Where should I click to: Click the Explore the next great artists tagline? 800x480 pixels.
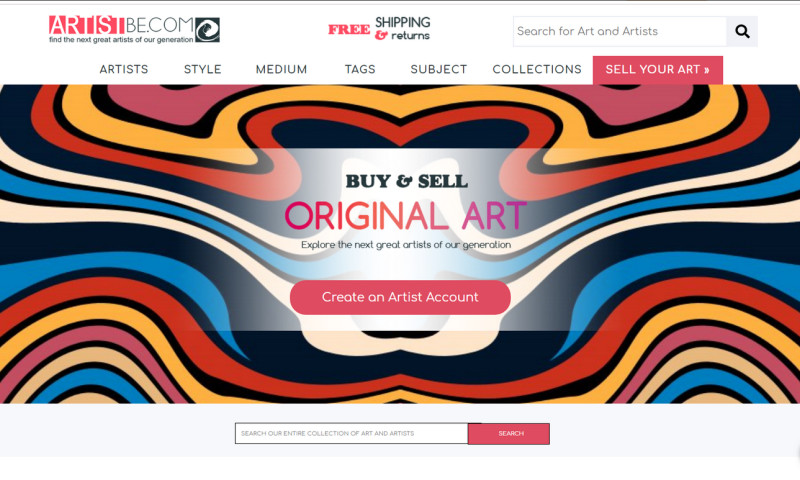[406, 245]
